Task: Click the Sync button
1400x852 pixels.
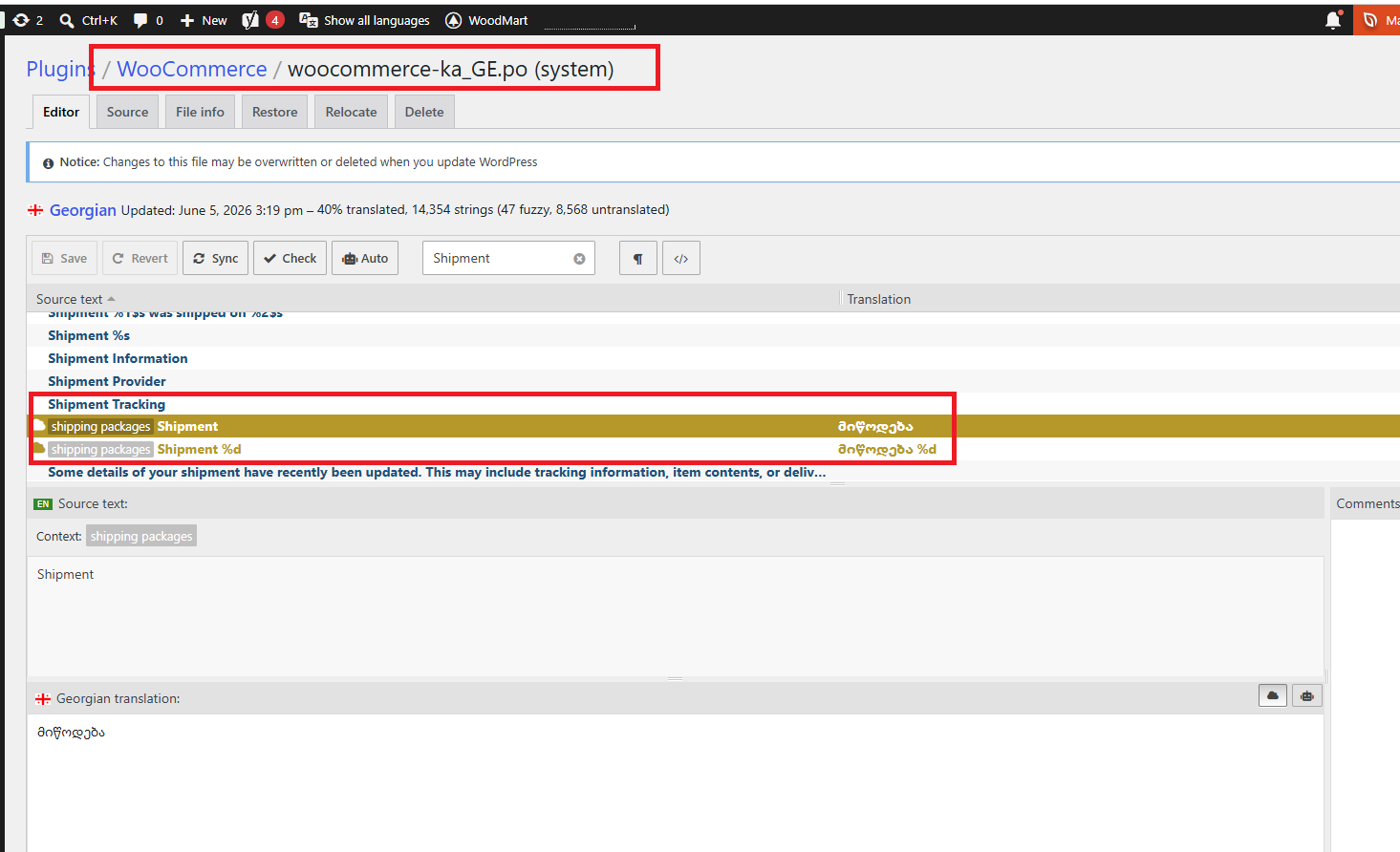Action: coord(216,258)
